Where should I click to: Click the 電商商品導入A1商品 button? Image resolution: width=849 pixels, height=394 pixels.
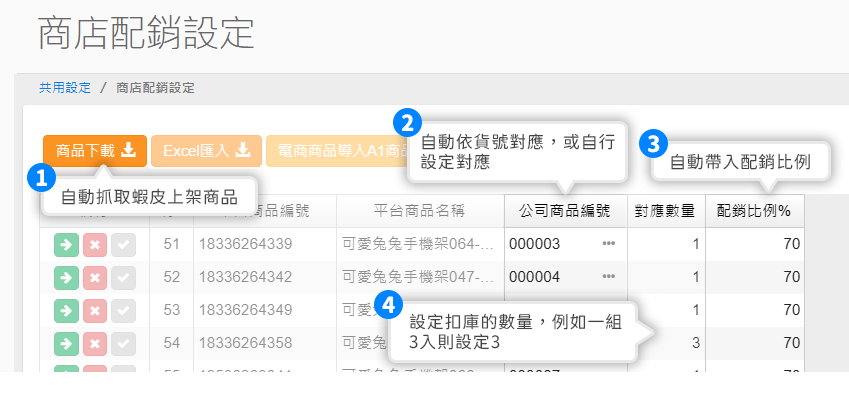point(337,150)
